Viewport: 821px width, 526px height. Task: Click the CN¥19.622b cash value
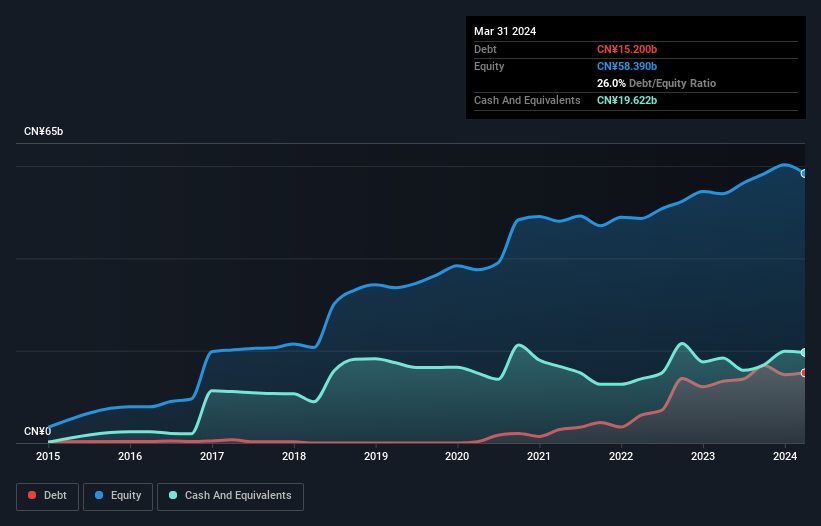627,100
